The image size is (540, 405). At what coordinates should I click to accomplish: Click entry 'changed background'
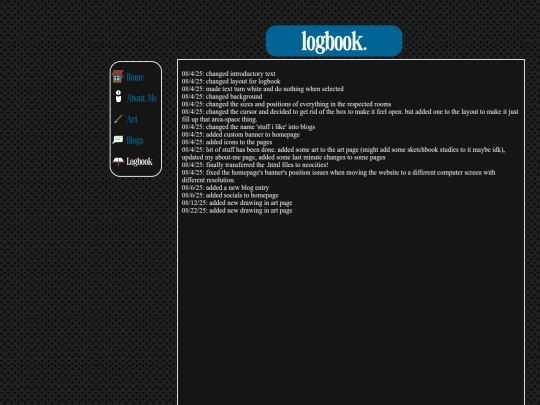(x=222, y=96)
